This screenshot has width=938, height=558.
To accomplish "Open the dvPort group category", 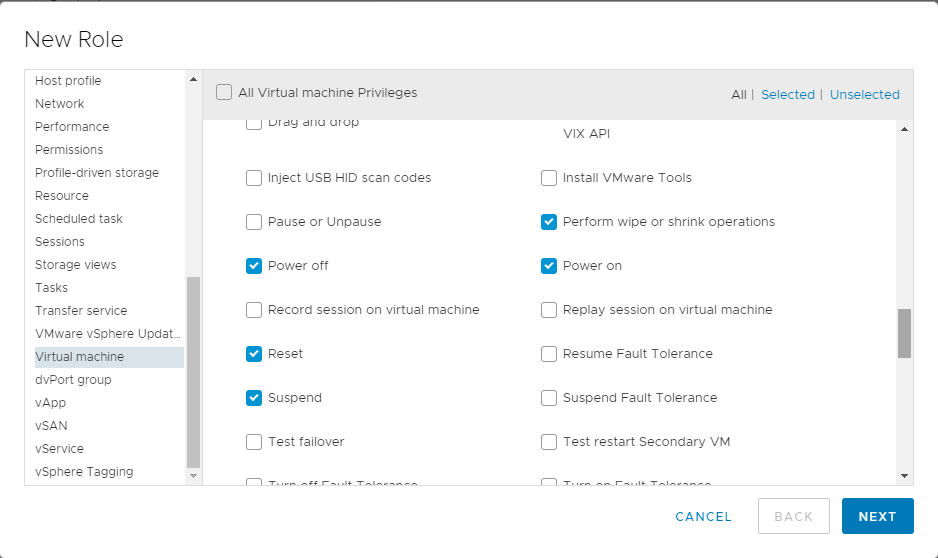I will click(x=73, y=380).
